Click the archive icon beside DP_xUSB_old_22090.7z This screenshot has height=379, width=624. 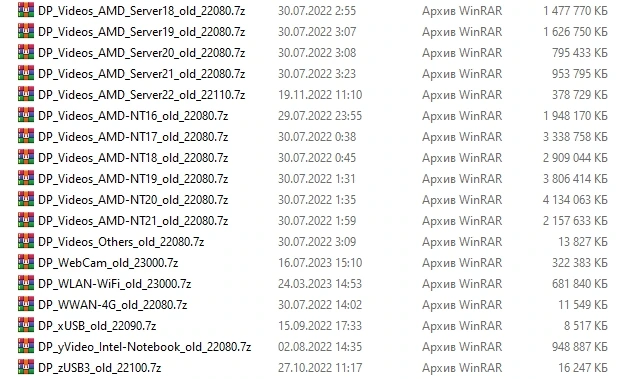click(x=26, y=325)
